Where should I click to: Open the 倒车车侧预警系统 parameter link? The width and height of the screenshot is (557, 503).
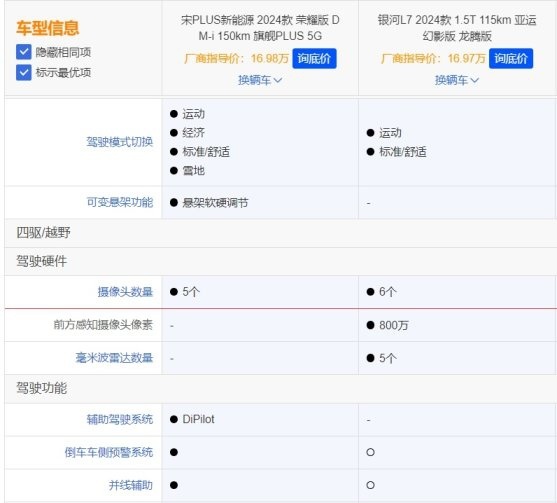109,452
